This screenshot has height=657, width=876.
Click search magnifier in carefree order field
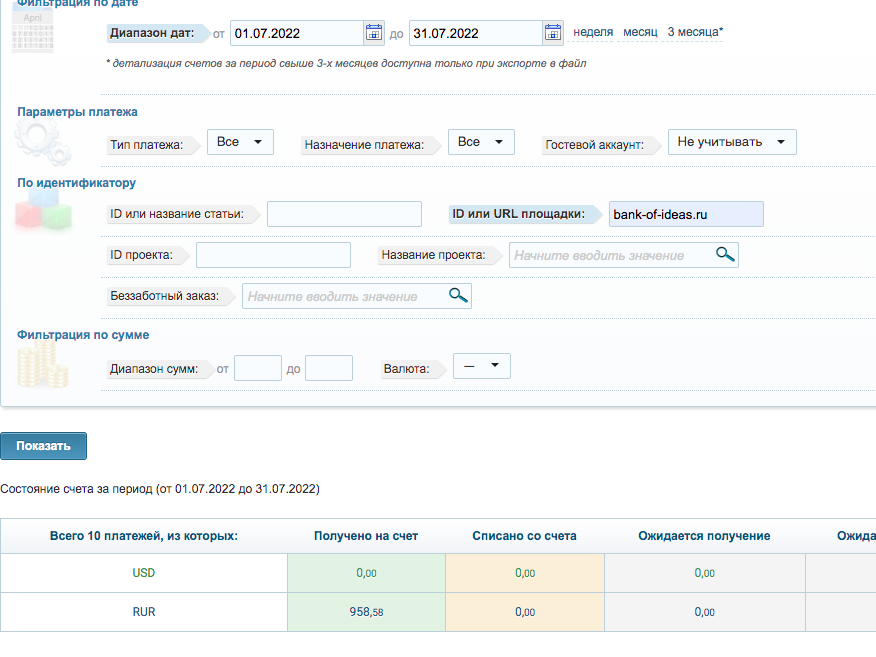click(458, 295)
